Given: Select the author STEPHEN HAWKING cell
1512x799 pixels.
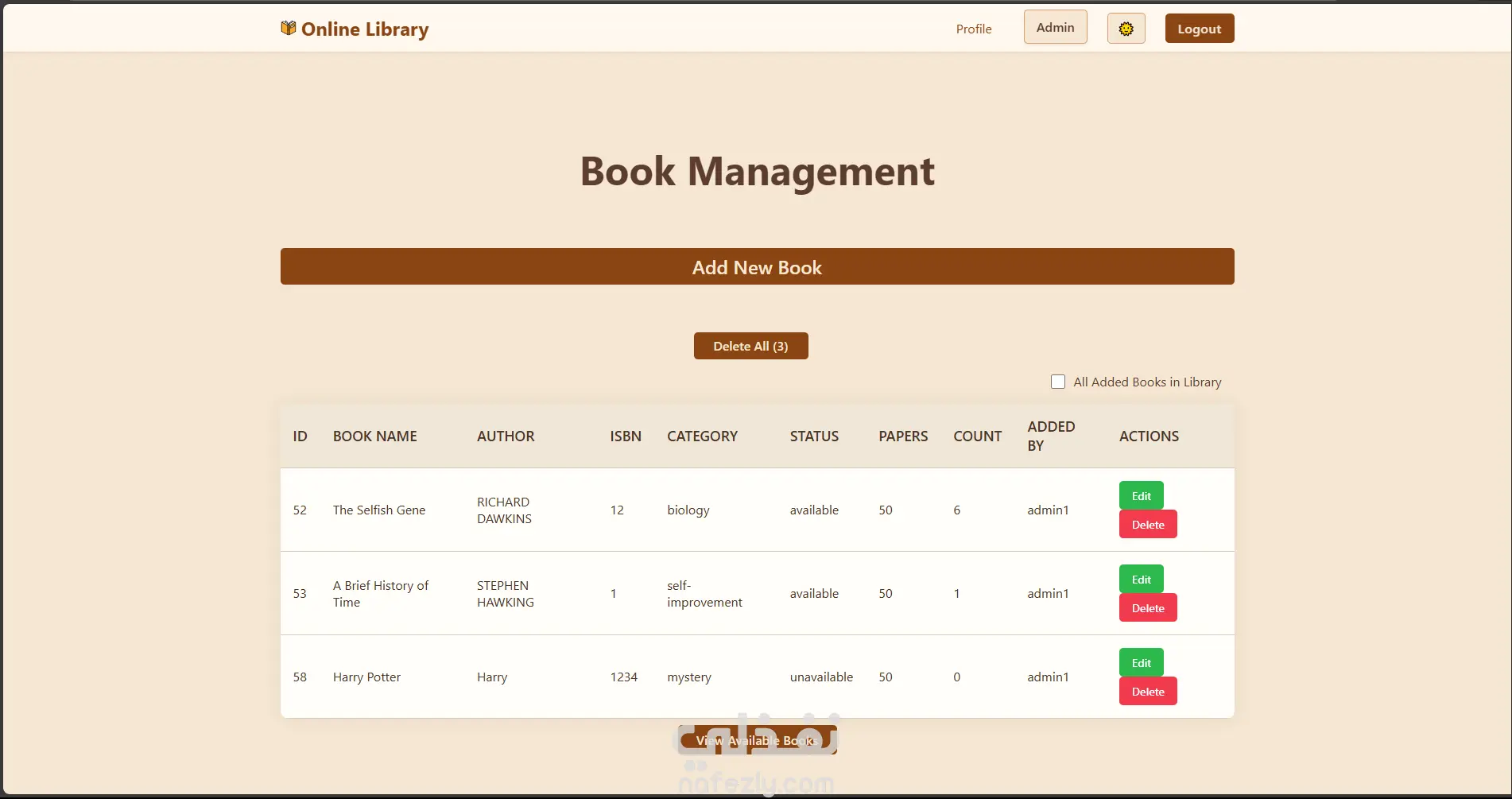Looking at the screenshot, I should pyautogui.click(x=506, y=593).
